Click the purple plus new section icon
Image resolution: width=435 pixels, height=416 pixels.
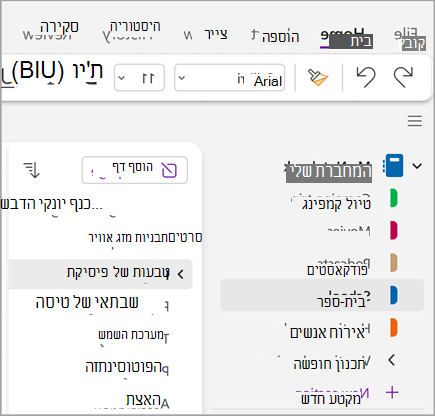coord(392,392)
